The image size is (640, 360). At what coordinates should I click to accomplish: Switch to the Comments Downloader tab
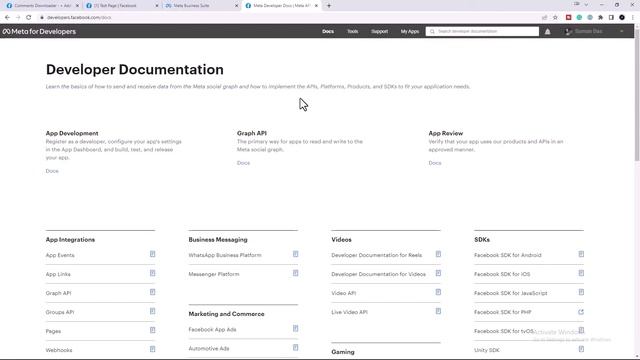click(x=42, y=6)
